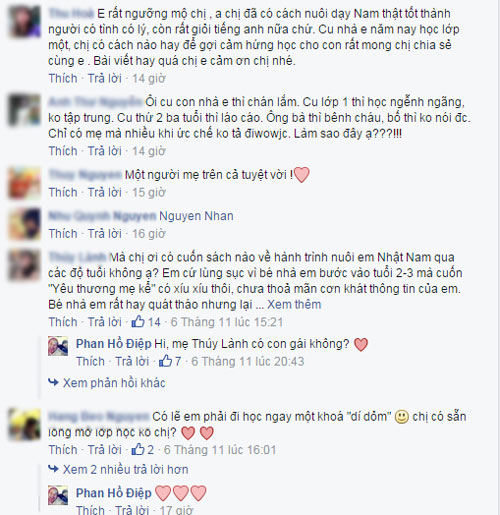Reply to the Nguyen Nhan tag comment

click(x=105, y=234)
